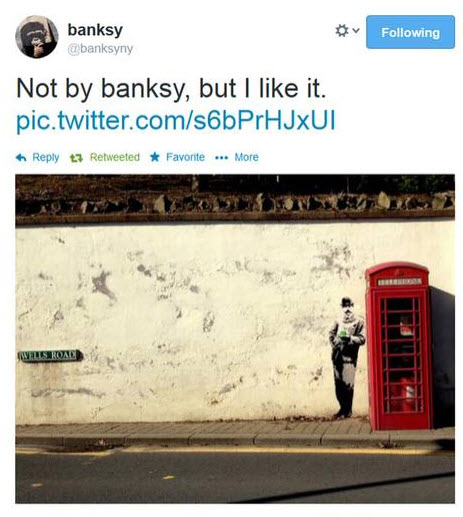Click the Reply text label
The width and height of the screenshot is (463, 517).
[46, 157]
